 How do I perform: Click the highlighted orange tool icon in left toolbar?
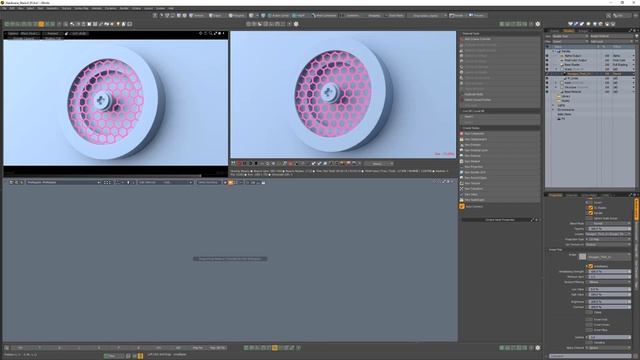41,24
